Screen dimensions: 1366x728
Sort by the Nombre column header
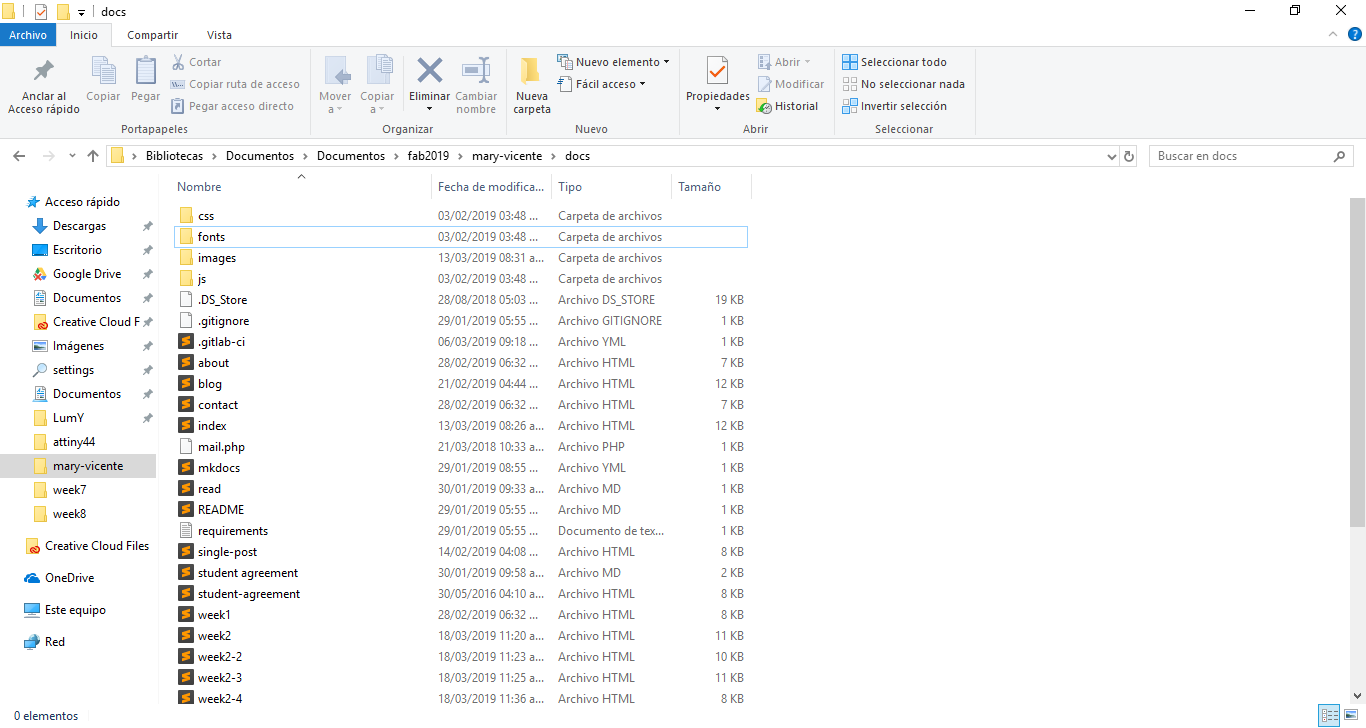tap(301, 187)
